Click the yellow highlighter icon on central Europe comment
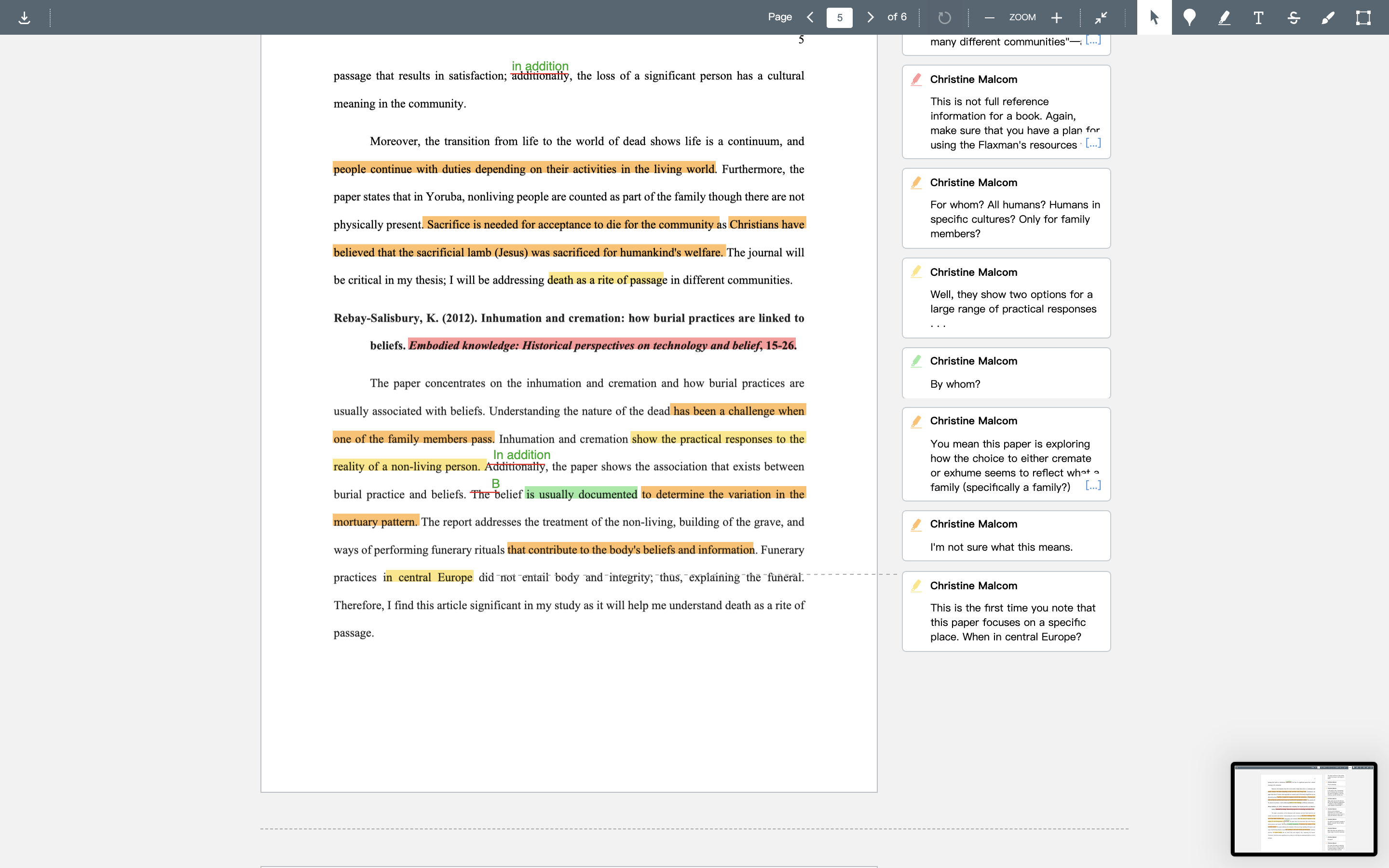 tap(916, 585)
